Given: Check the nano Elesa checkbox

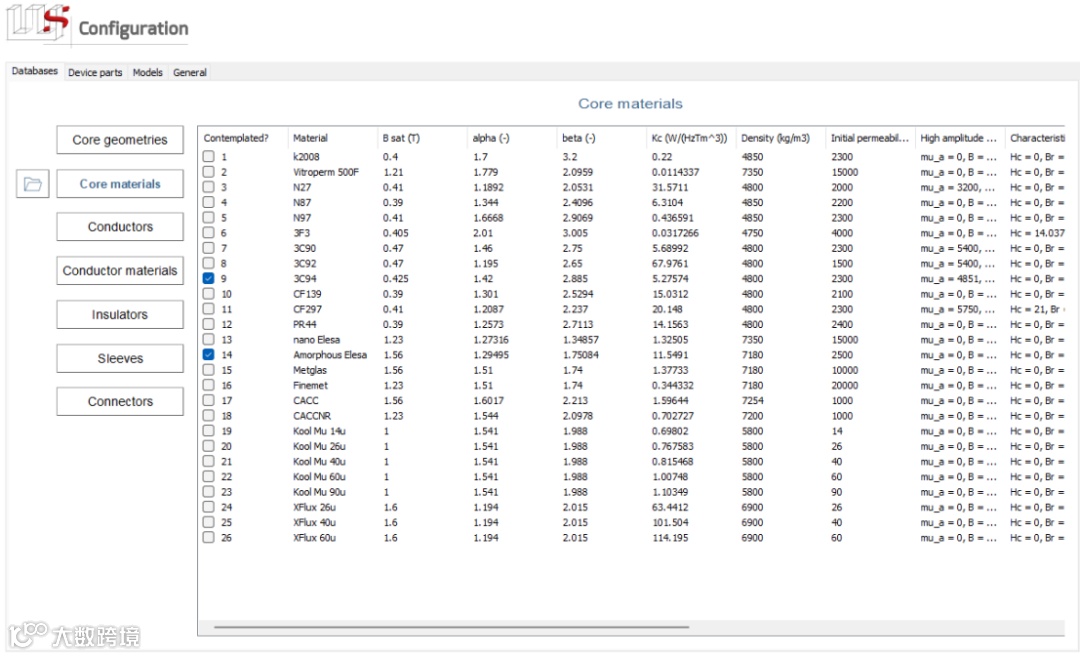Looking at the screenshot, I should pos(209,339).
